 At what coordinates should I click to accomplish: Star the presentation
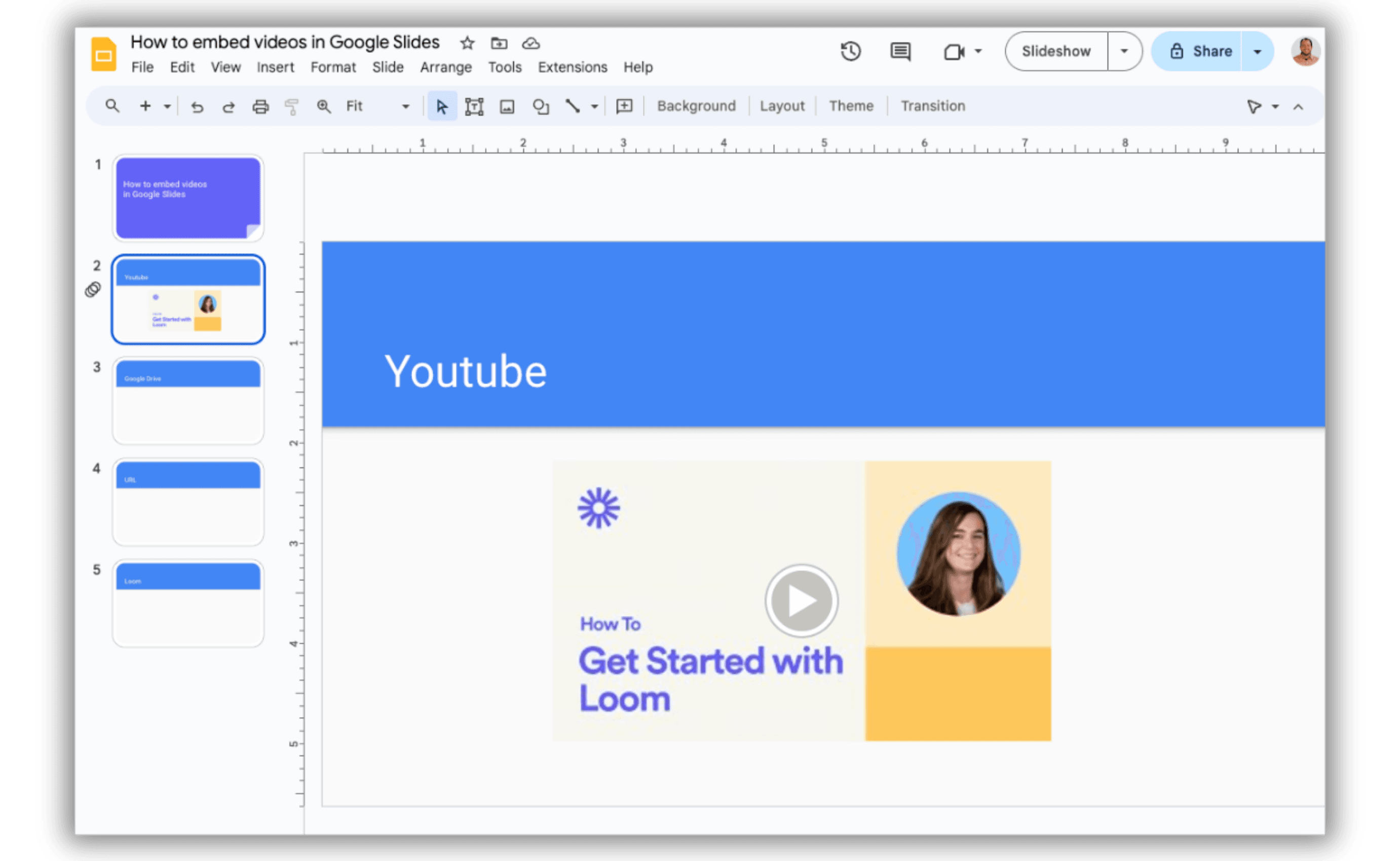pyautogui.click(x=467, y=43)
